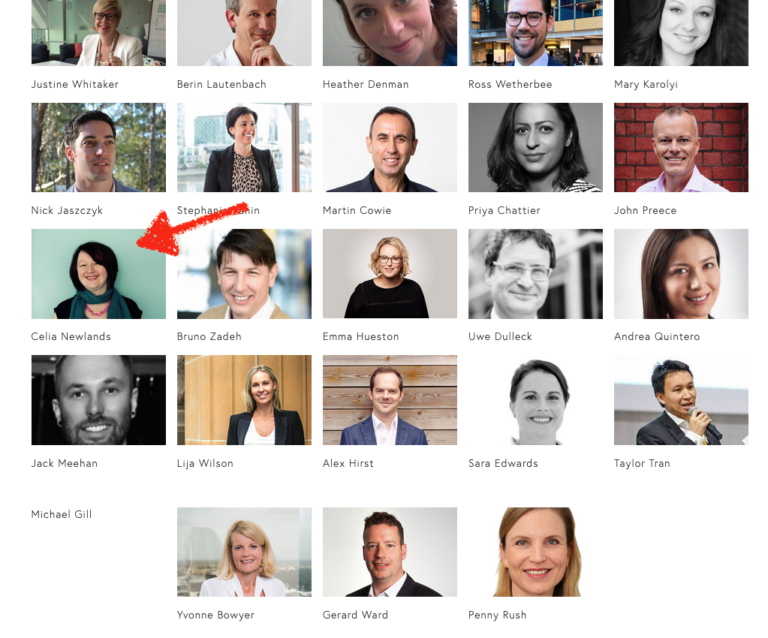Click Andrea Quintero's portrait

(x=681, y=274)
